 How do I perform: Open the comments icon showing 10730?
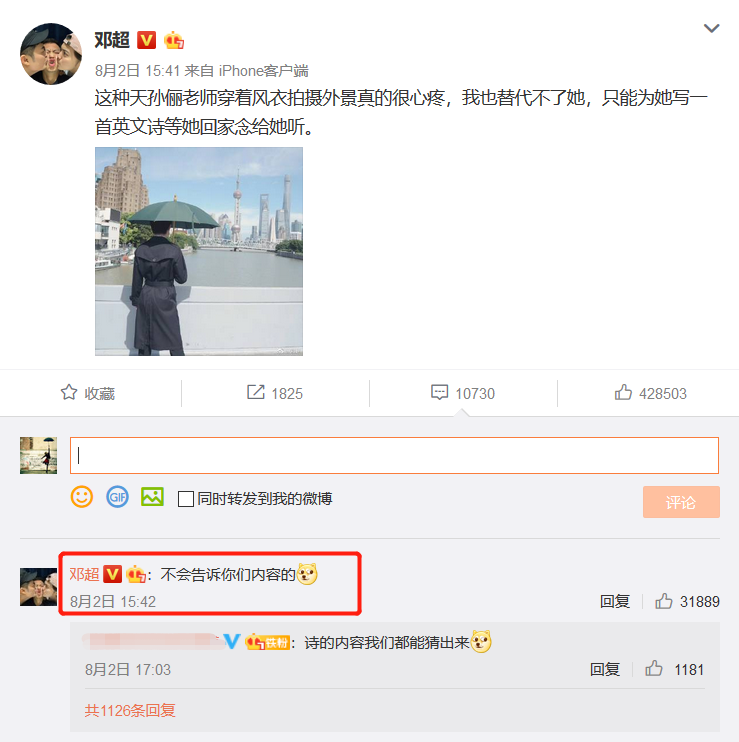click(x=440, y=393)
